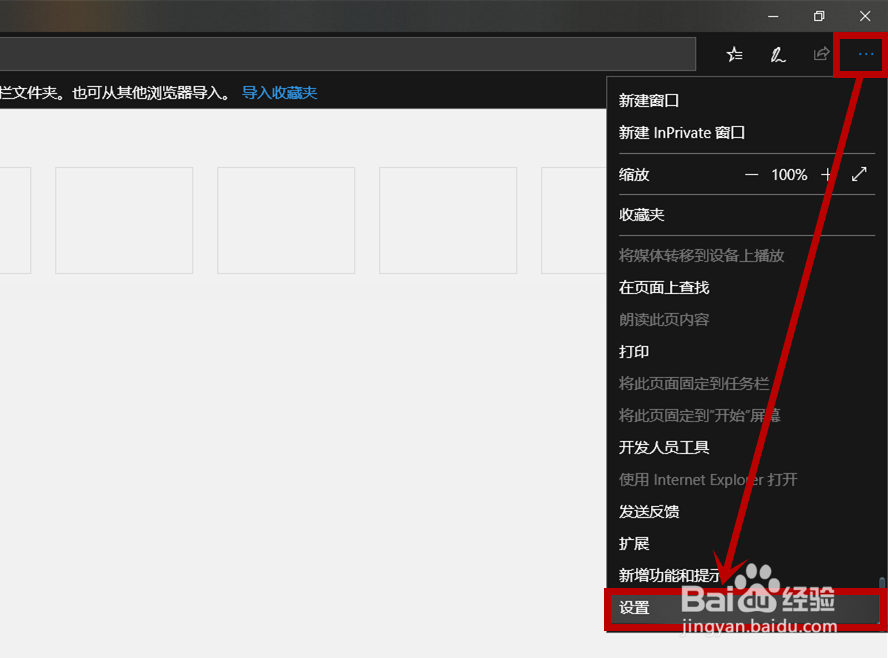The width and height of the screenshot is (888, 658).
Task: Close the browser window
Action: pos(865,16)
